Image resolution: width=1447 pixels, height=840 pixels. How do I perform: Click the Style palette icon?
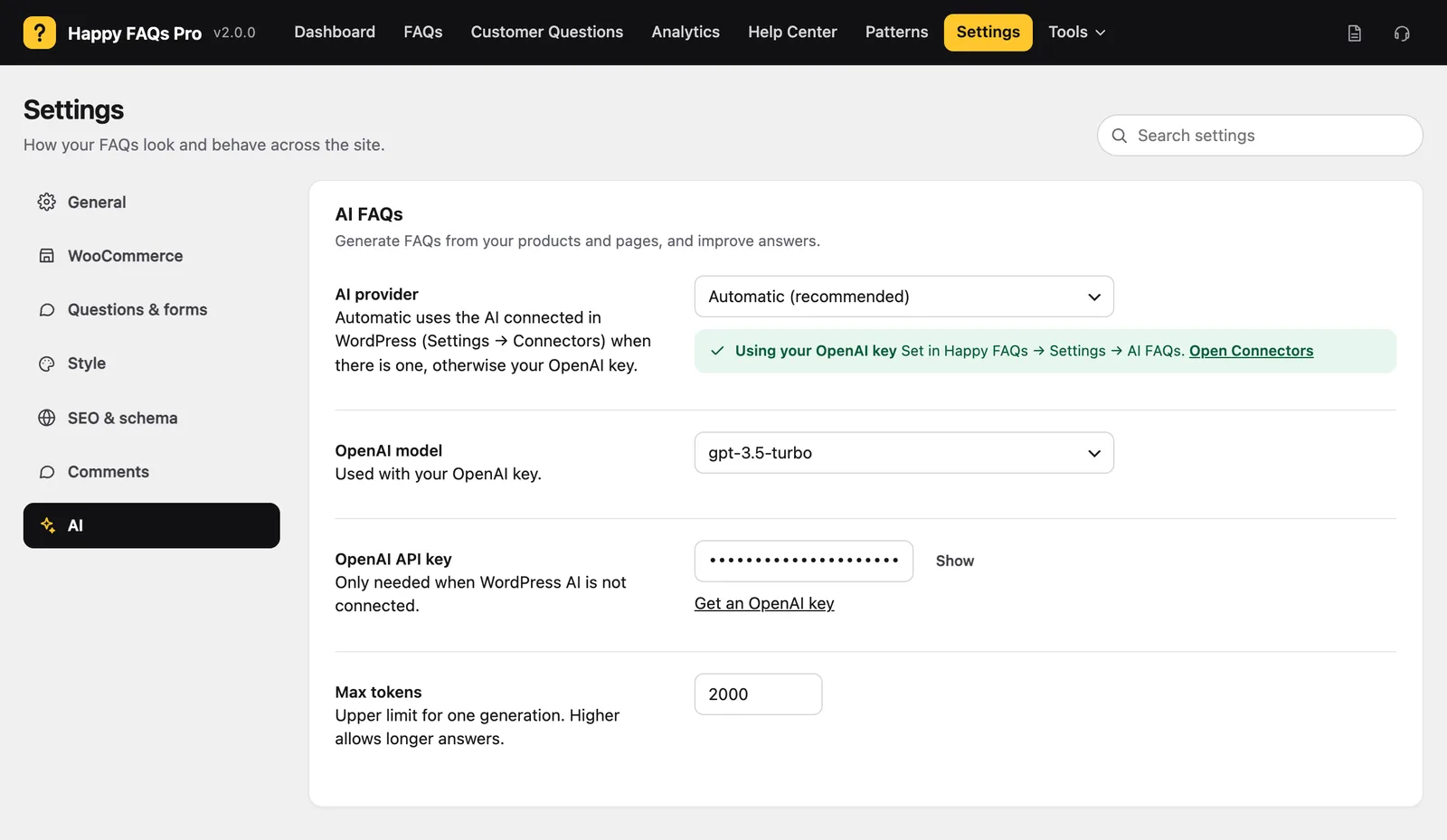pos(47,363)
